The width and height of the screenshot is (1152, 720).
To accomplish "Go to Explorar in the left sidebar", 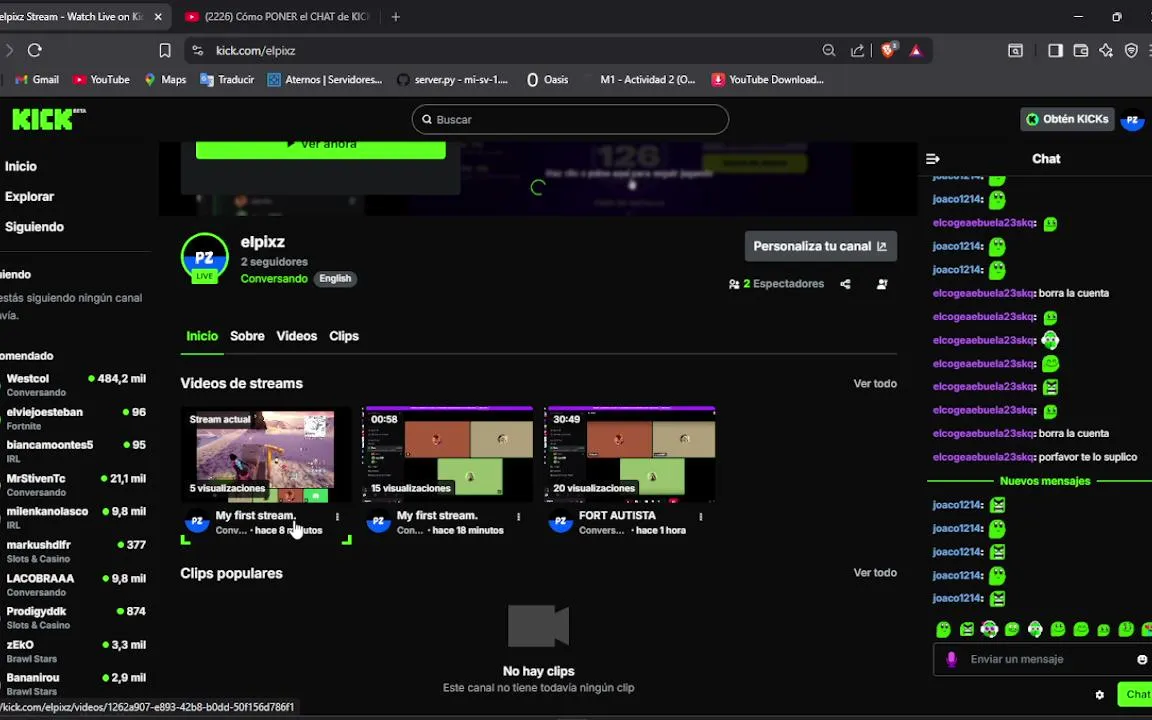I will click(x=29, y=196).
